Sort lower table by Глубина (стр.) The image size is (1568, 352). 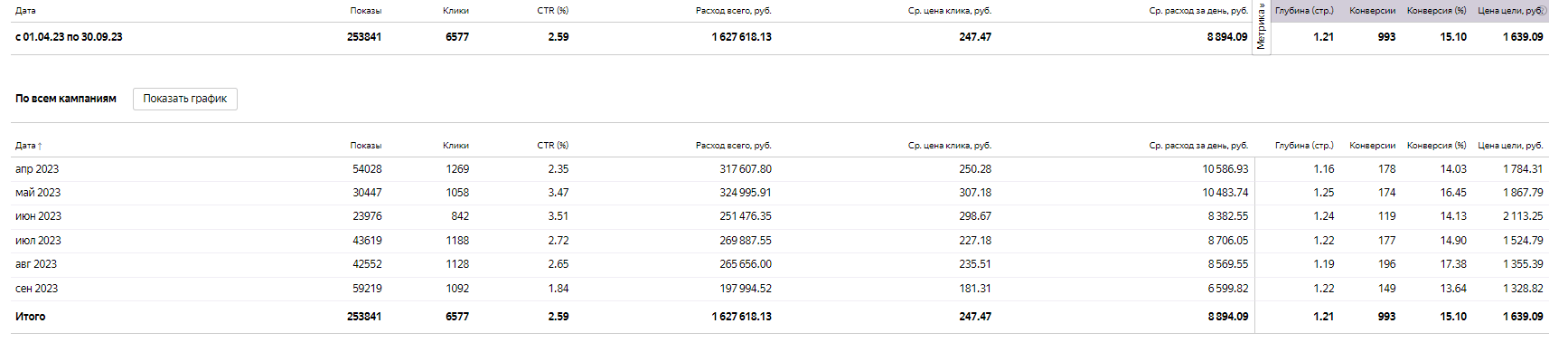click(x=1304, y=146)
